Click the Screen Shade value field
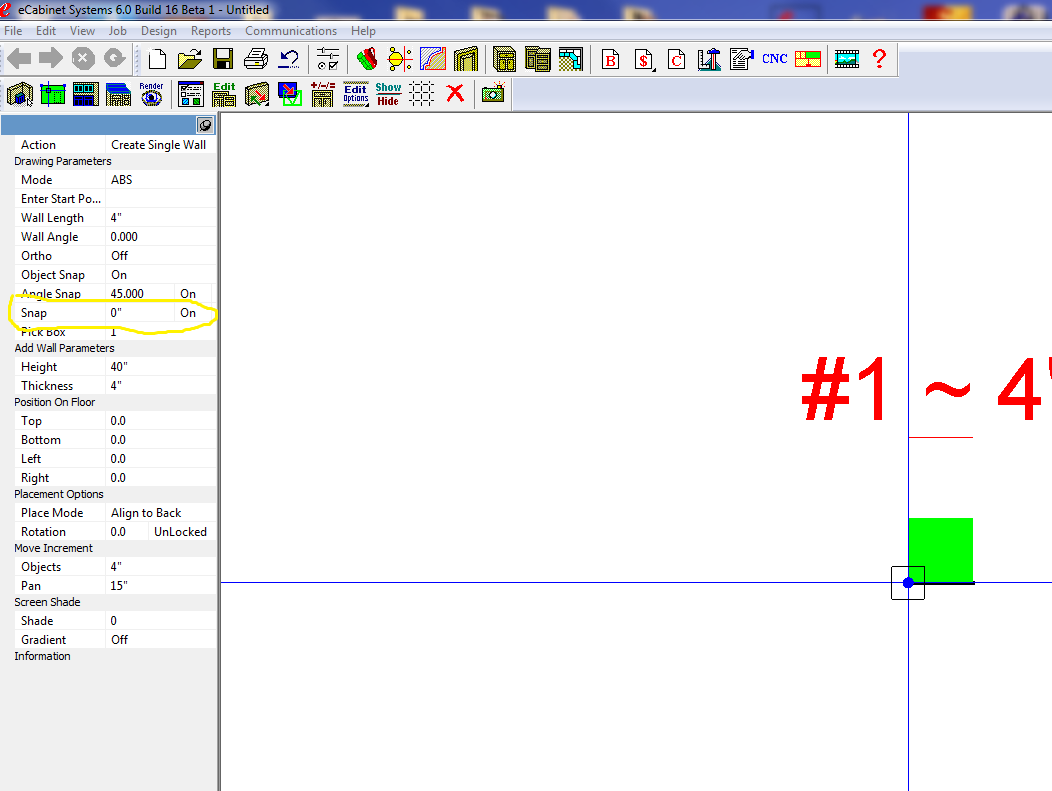The image size is (1052, 791). coord(160,621)
